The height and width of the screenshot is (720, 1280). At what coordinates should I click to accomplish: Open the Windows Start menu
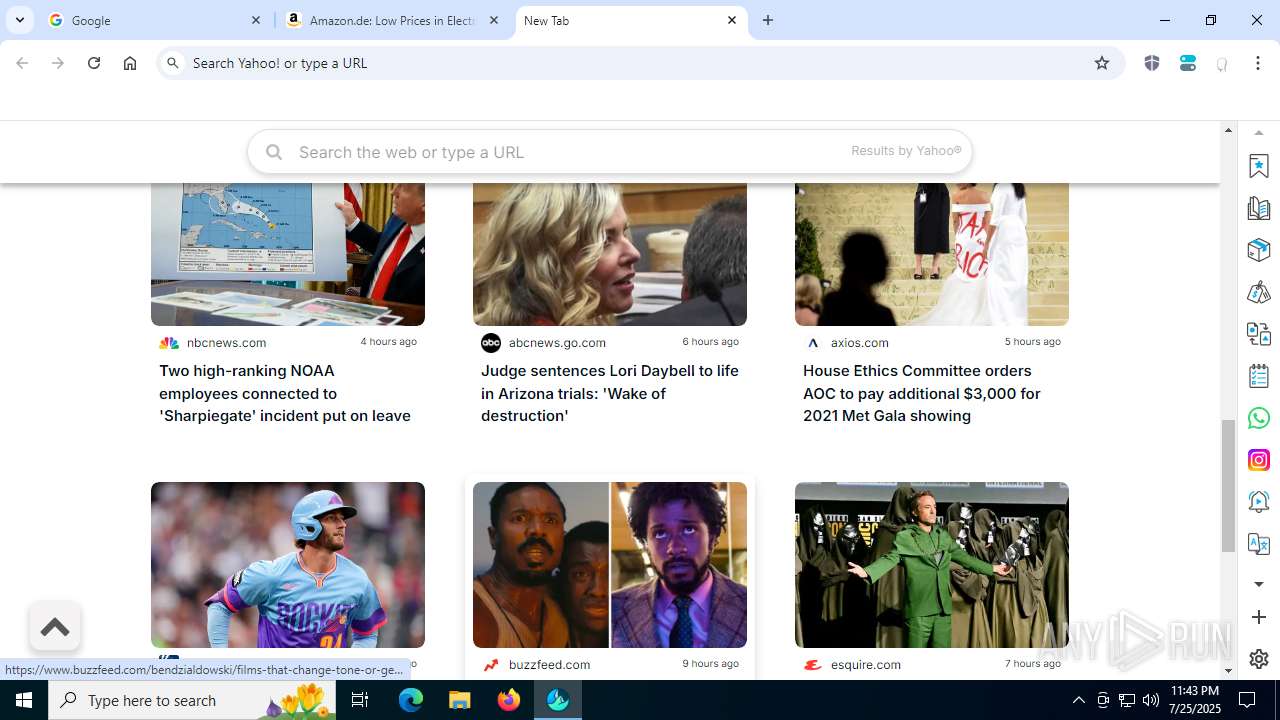tap(24, 700)
